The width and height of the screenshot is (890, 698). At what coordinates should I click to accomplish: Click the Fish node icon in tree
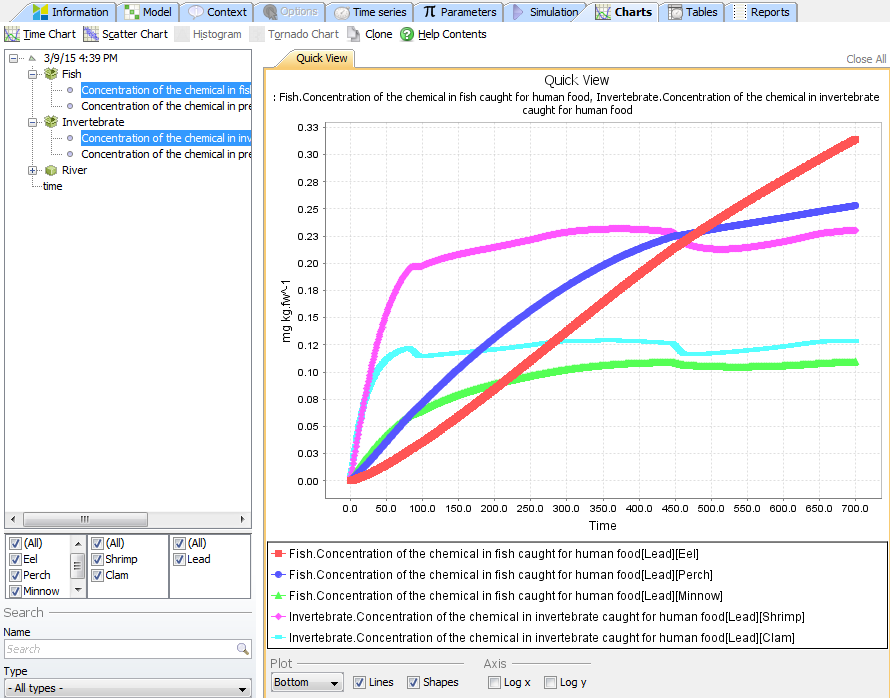(x=51, y=74)
